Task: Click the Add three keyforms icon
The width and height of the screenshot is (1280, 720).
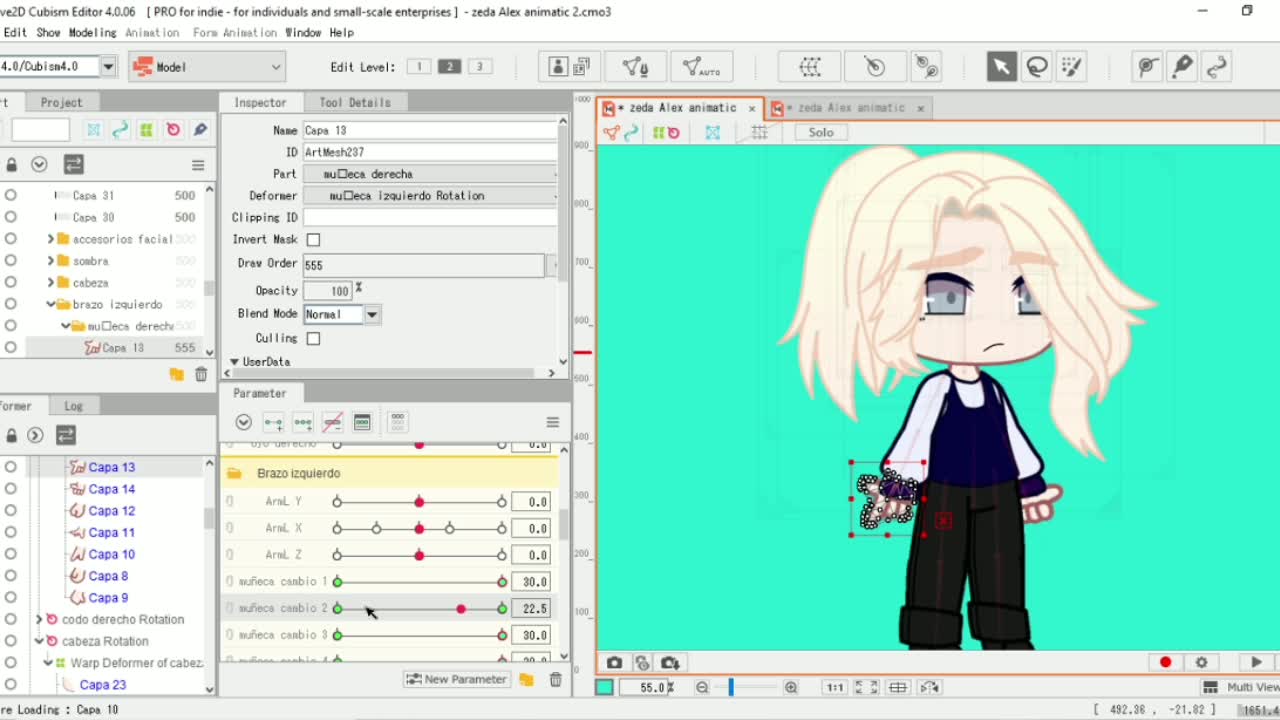Action: (303, 422)
